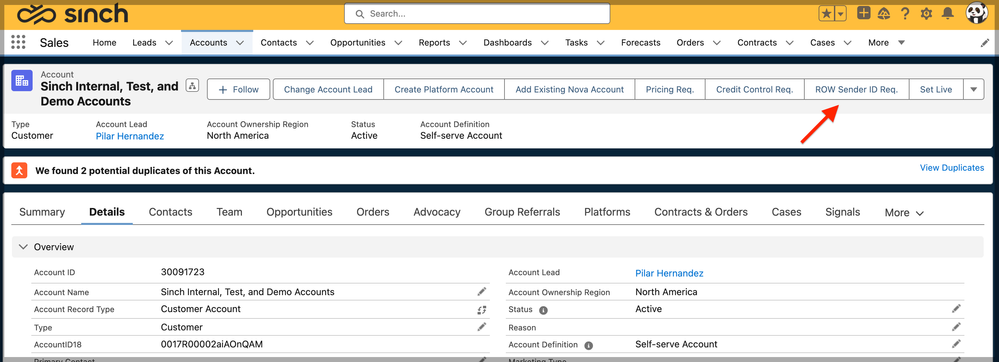Open the record's Opportunities tab
The image size is (999, 362).
(299, 212)
